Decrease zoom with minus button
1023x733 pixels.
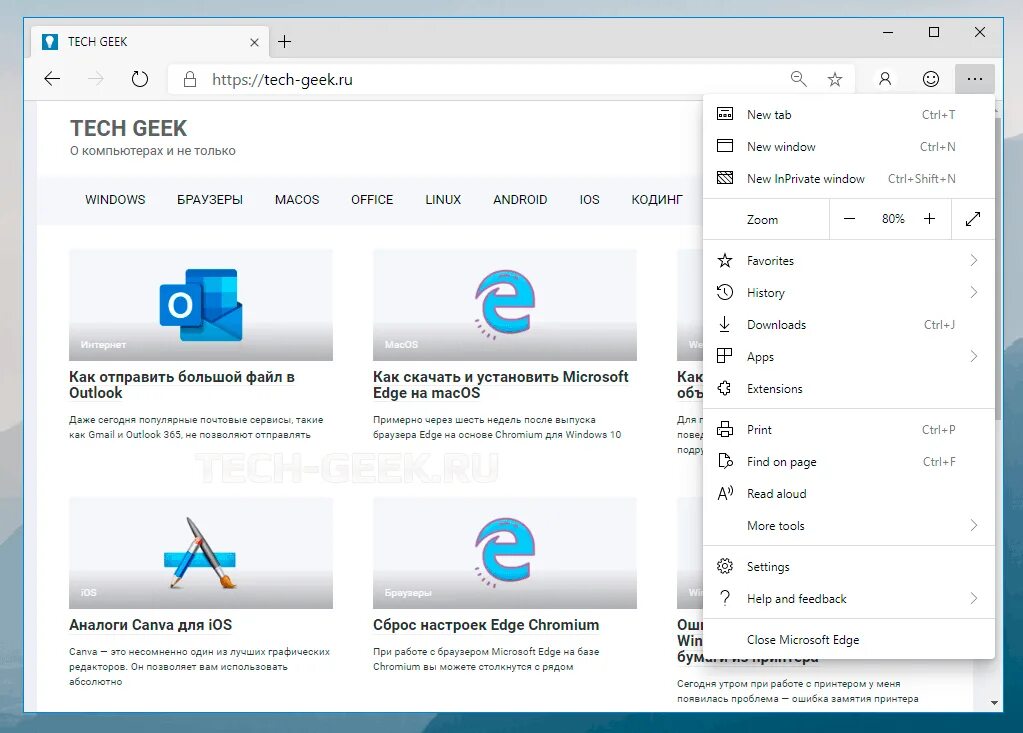click(849, 219)
